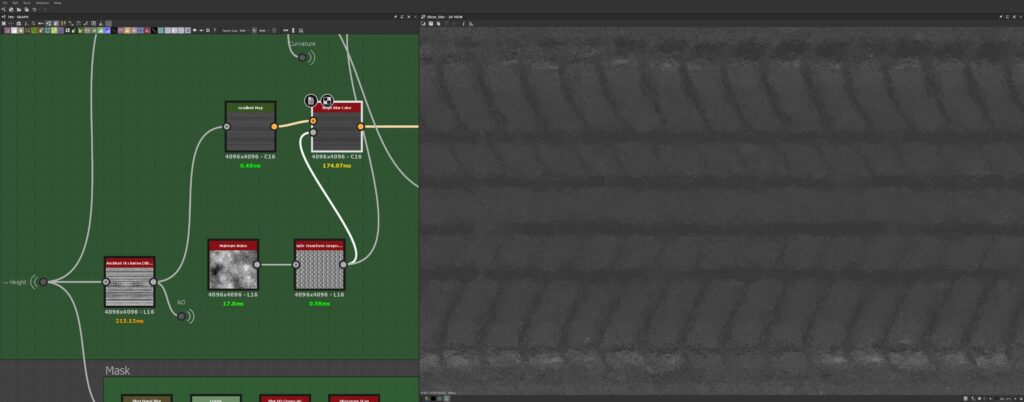
Task: Click the Slope Blur Color node's orange output port
Action: click(360, 127)
